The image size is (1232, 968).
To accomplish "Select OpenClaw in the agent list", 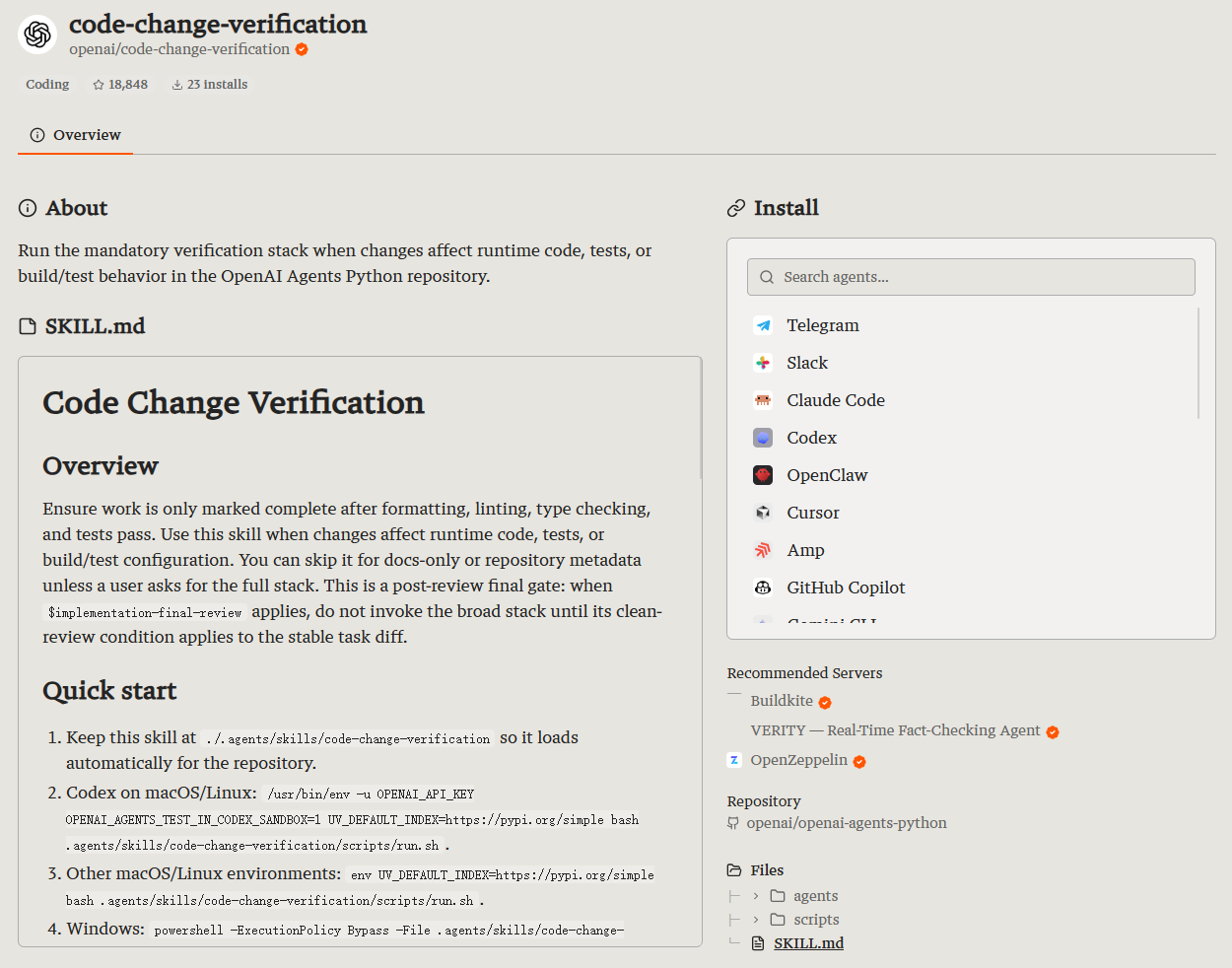I will [x=827, y=475].
